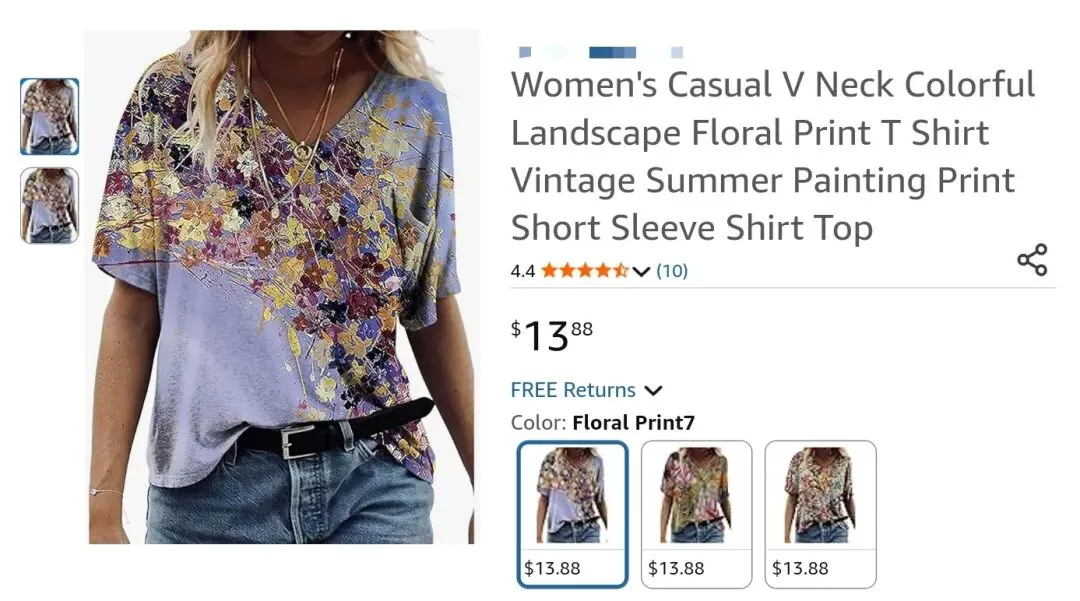Click the Color: Floral Print7 label
The width and height of the screenshot is (1080, 601).
tap(603, 422)
